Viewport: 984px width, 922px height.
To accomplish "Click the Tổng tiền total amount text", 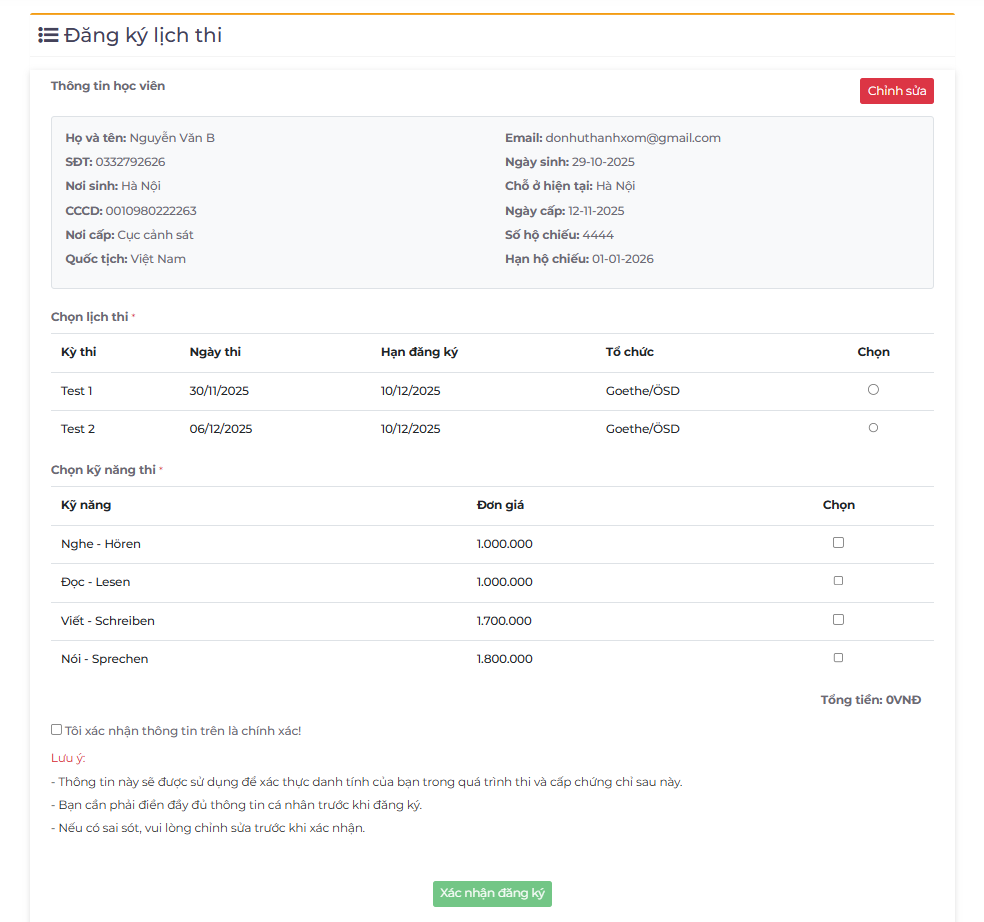I will [x=870, y=700].
